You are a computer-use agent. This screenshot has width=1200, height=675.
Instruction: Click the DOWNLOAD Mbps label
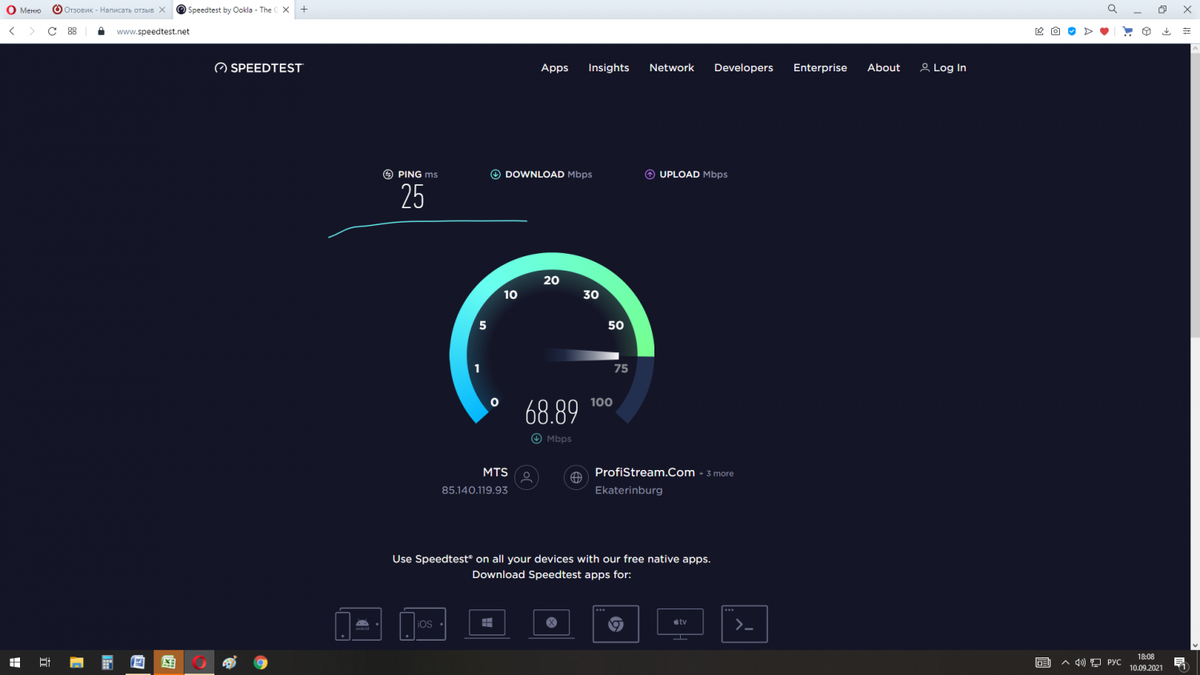(541, 174)
